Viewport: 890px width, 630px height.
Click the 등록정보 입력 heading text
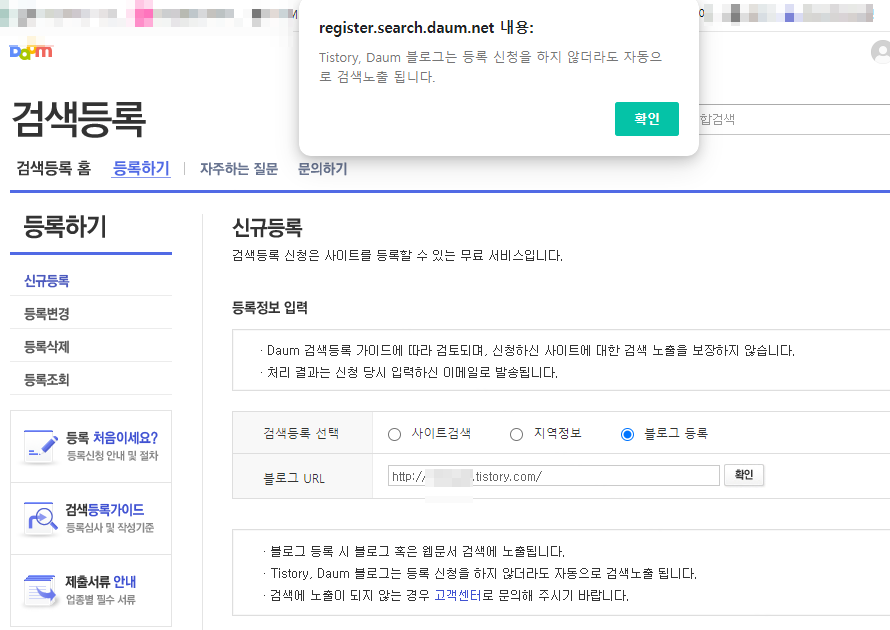[x=270, y=308]
